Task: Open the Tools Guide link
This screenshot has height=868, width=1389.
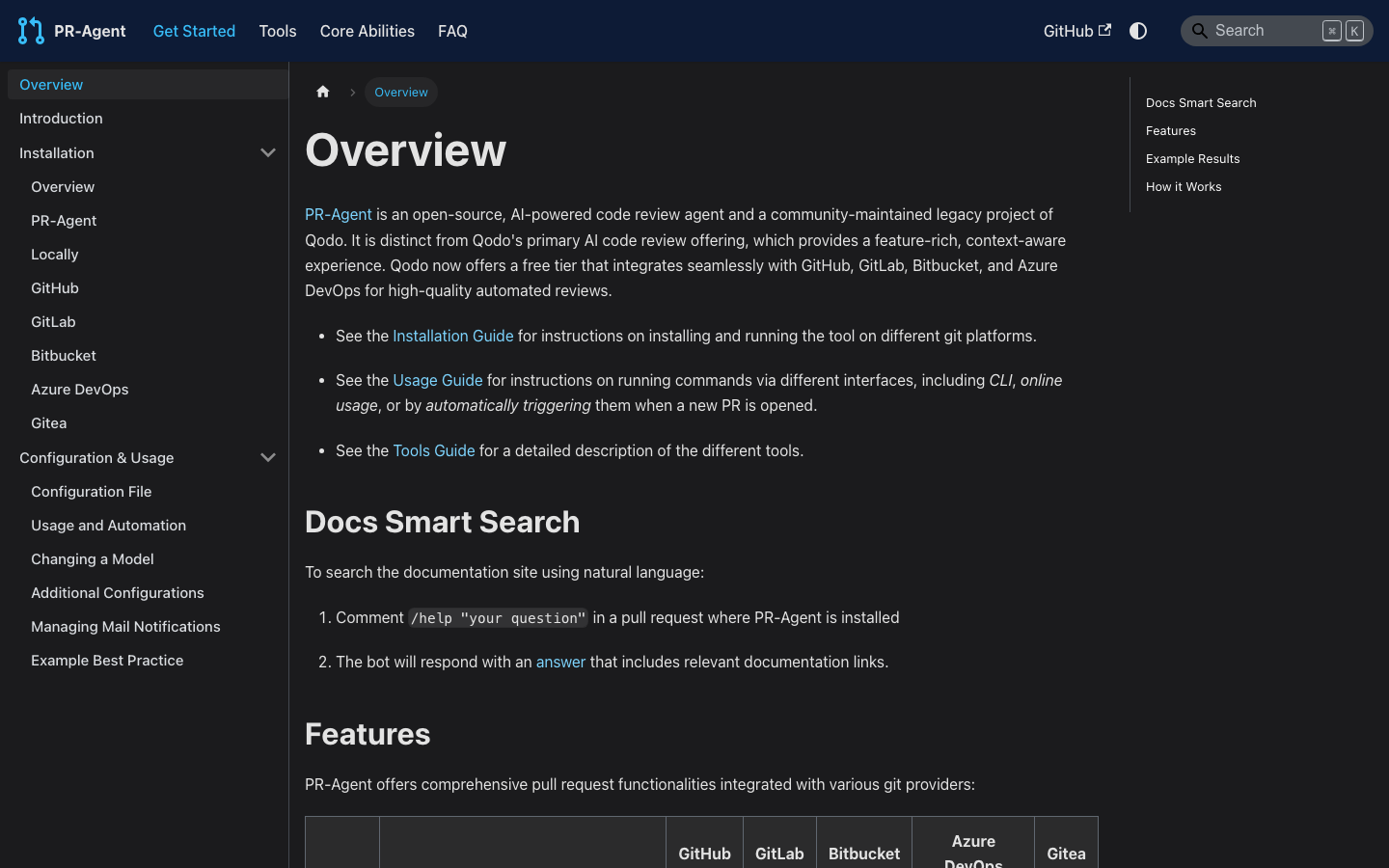Action: pyautogui.click(x=434, y=450)
